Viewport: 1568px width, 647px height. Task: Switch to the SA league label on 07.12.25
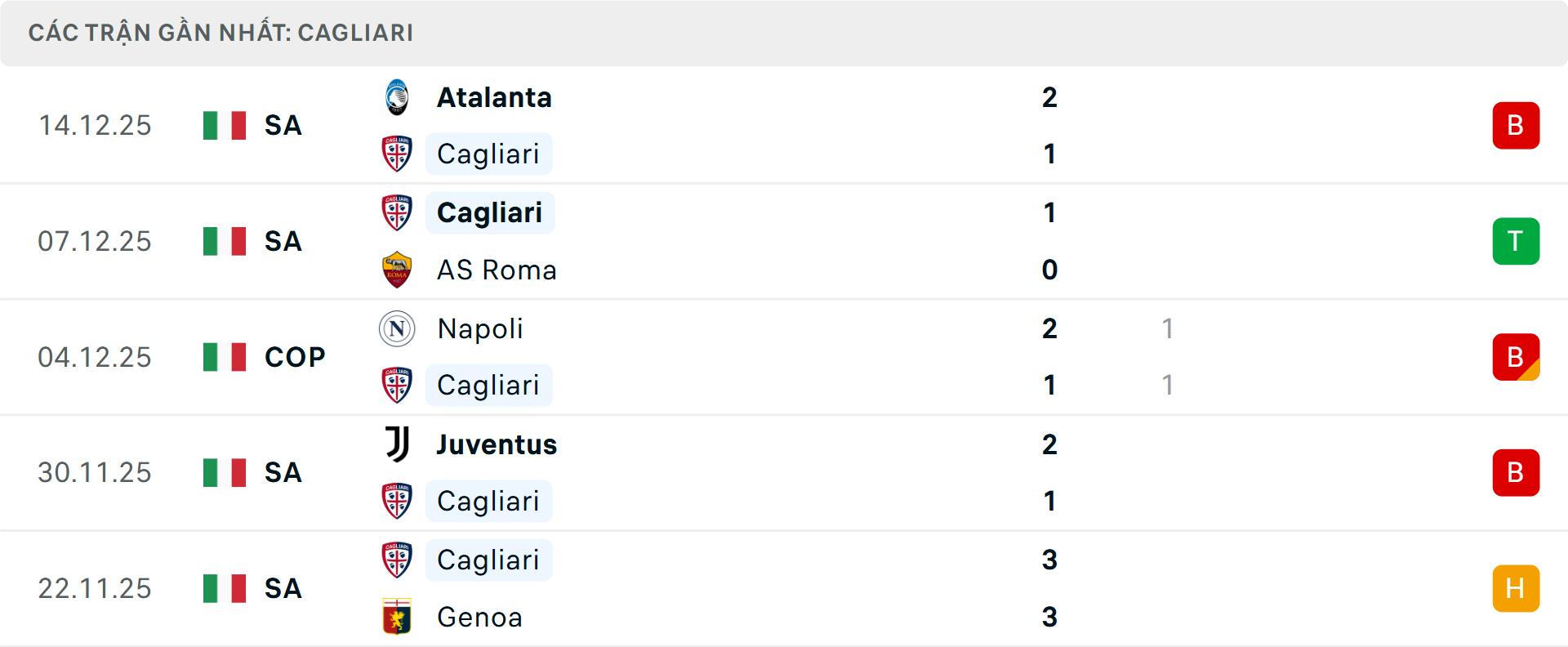(x=283, y=241)
